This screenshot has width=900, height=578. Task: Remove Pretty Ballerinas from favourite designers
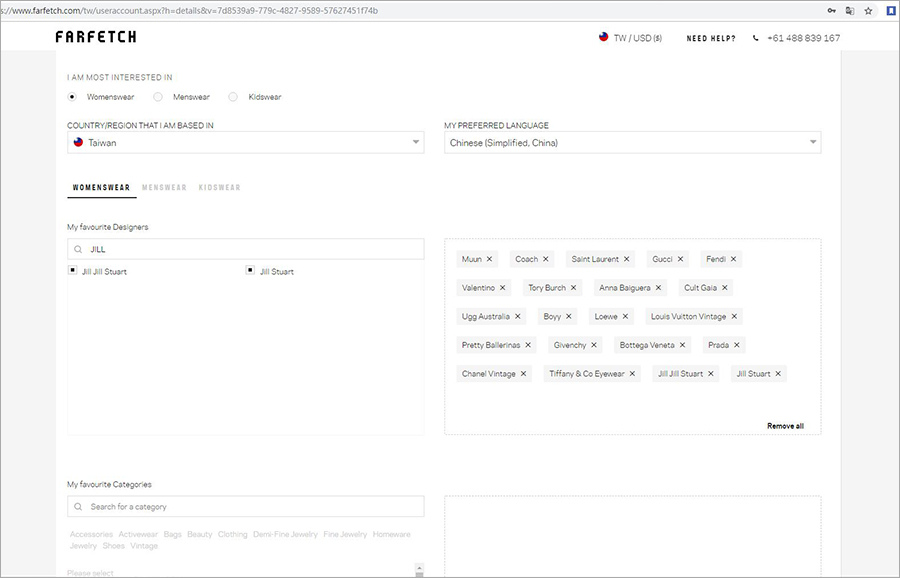click(528, 345)
